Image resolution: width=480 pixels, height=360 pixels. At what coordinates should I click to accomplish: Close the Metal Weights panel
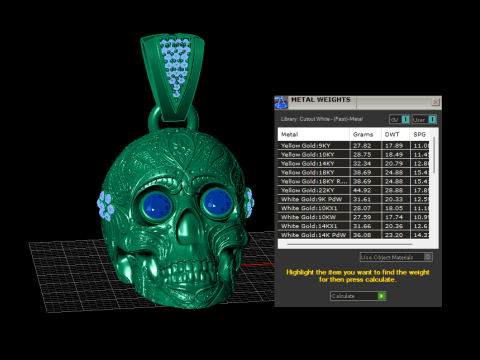point(435,102)
